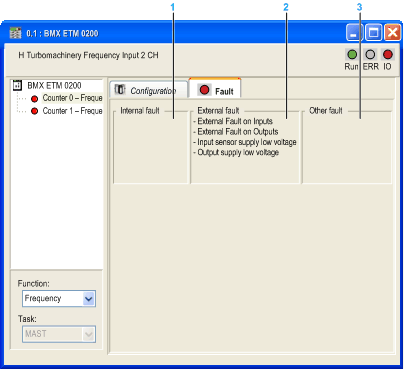The width and height of the screenshot is (404, 369).
Task: Click the red Fault tab icon
Action: 204,89
